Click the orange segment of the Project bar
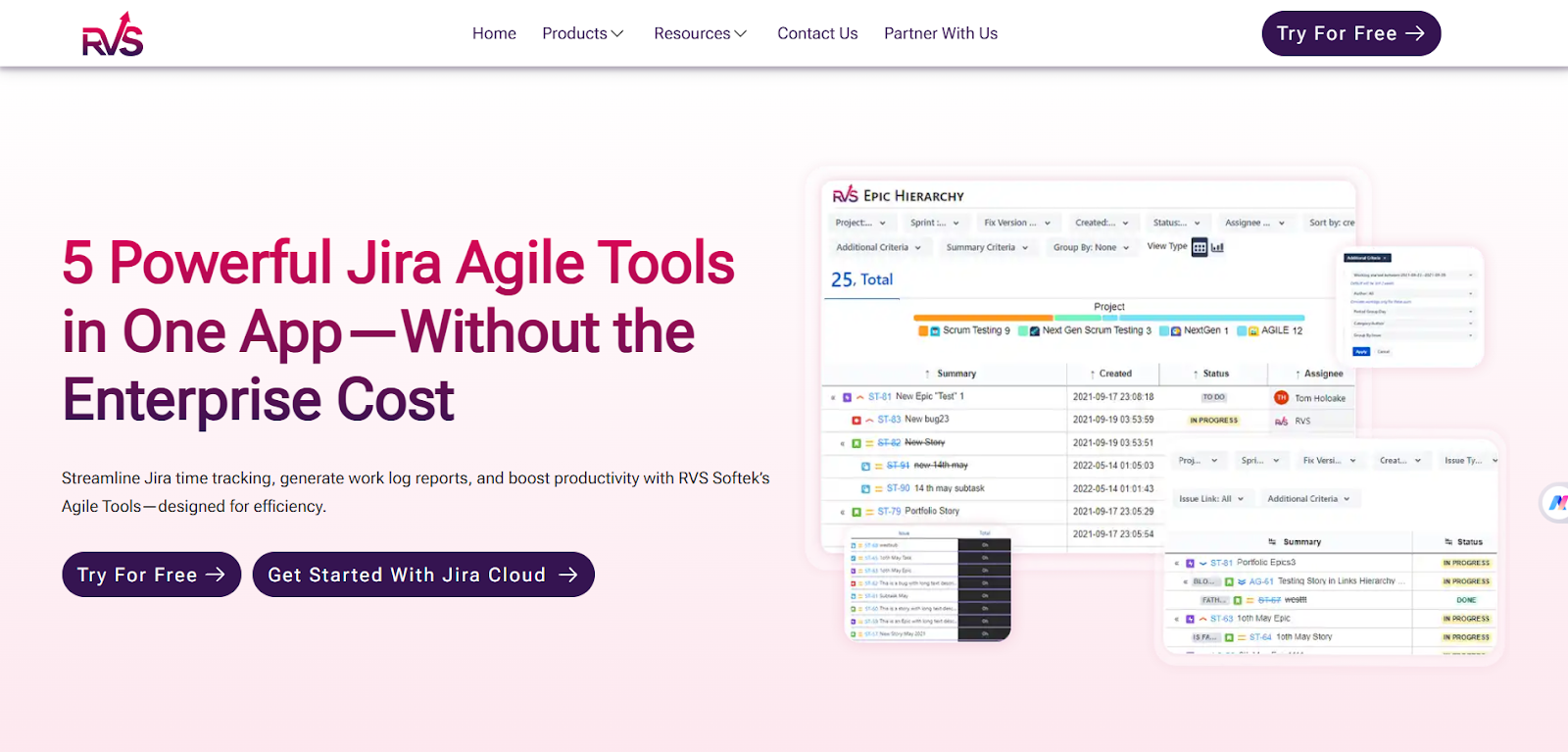 (983, 318)
